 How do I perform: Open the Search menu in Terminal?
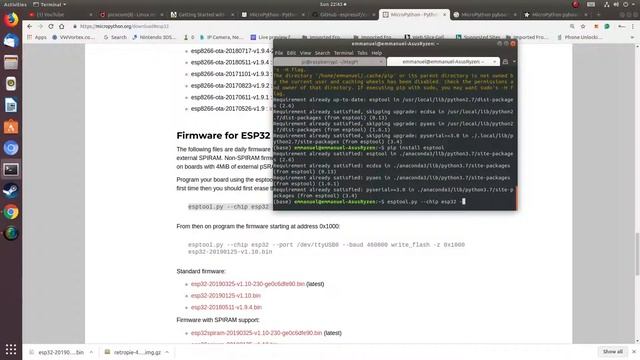(x=322, y=53)
